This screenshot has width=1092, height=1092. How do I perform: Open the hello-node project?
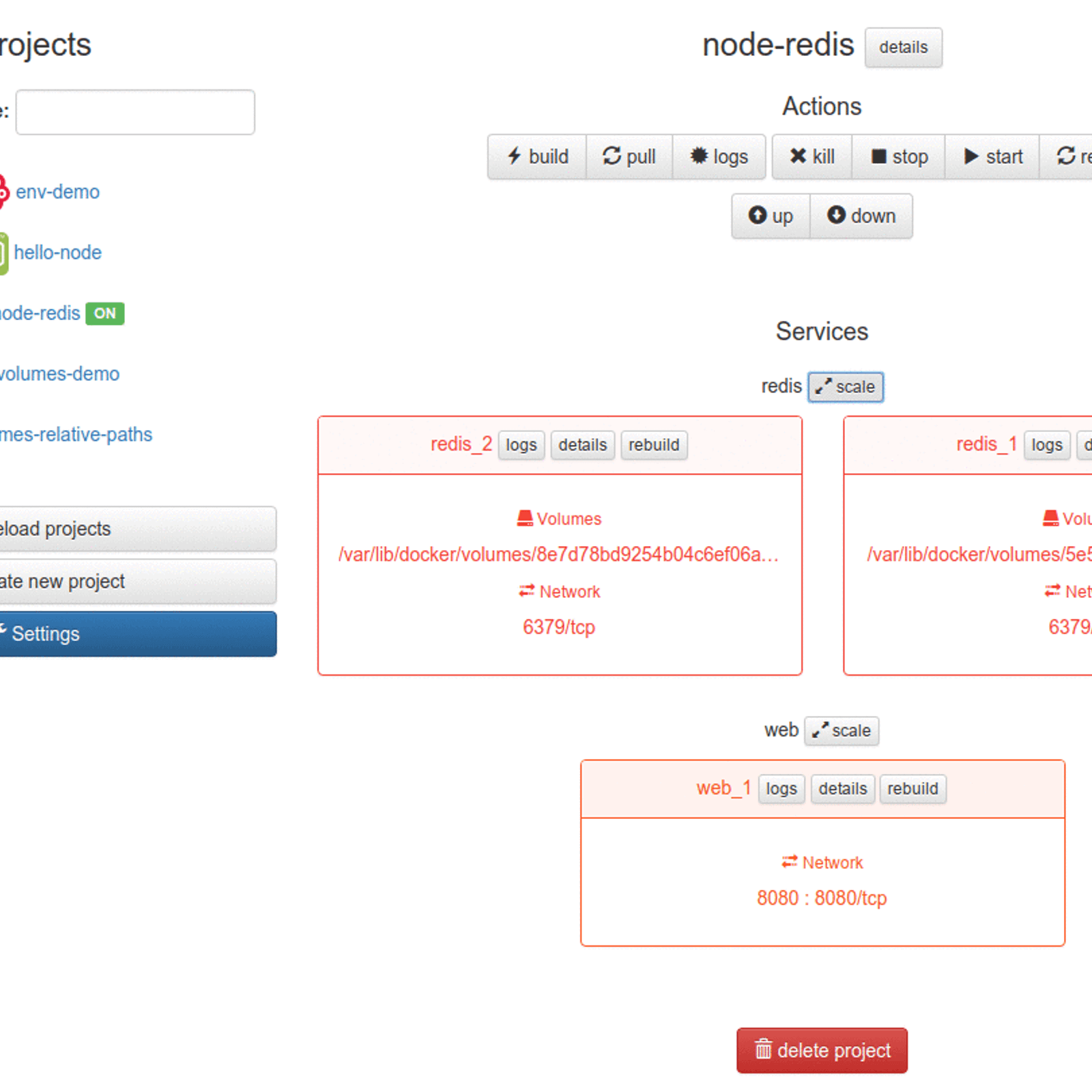[57, 253]
